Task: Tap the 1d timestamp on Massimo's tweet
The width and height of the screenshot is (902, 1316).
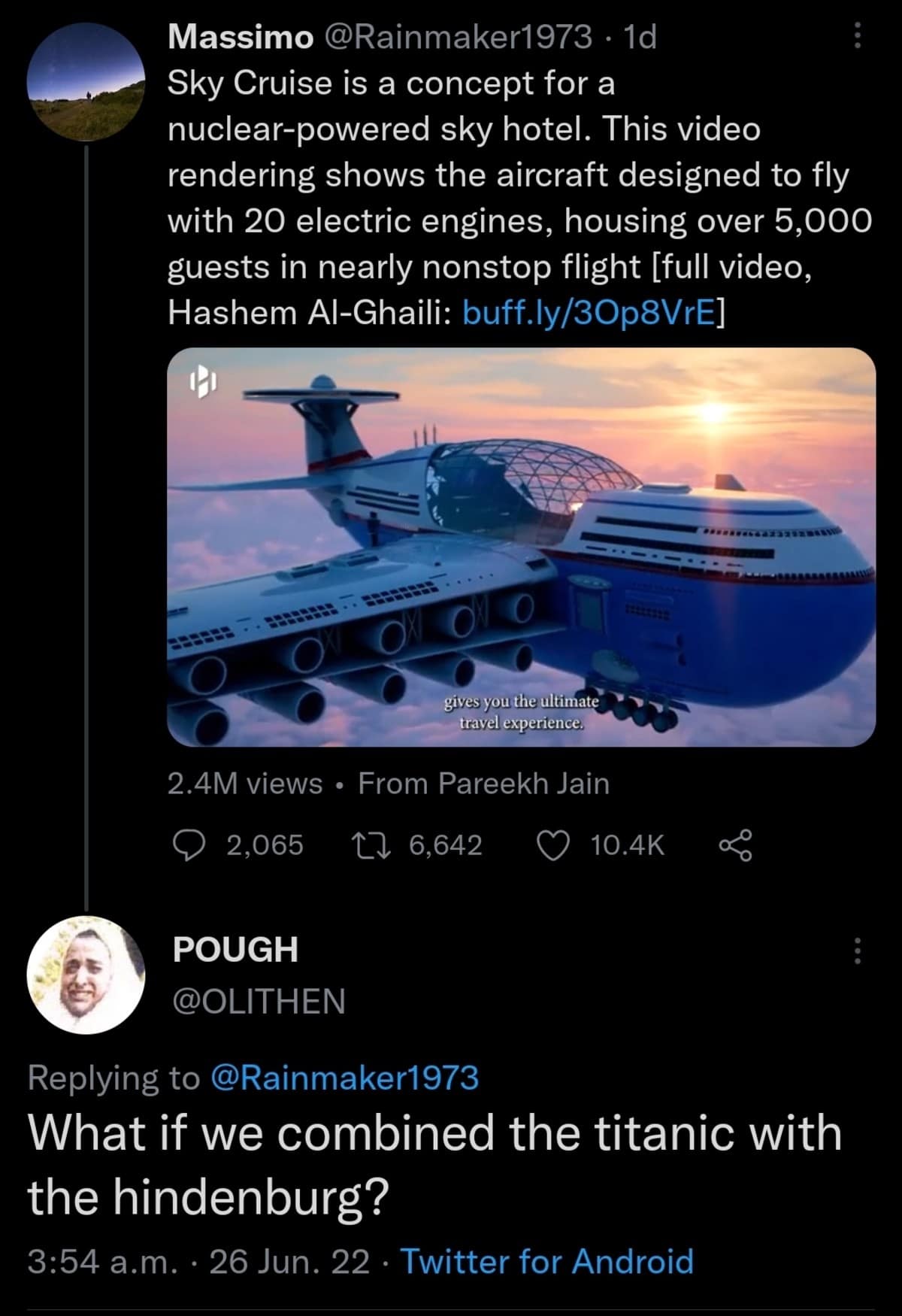Action: click(x=640, y=36)
